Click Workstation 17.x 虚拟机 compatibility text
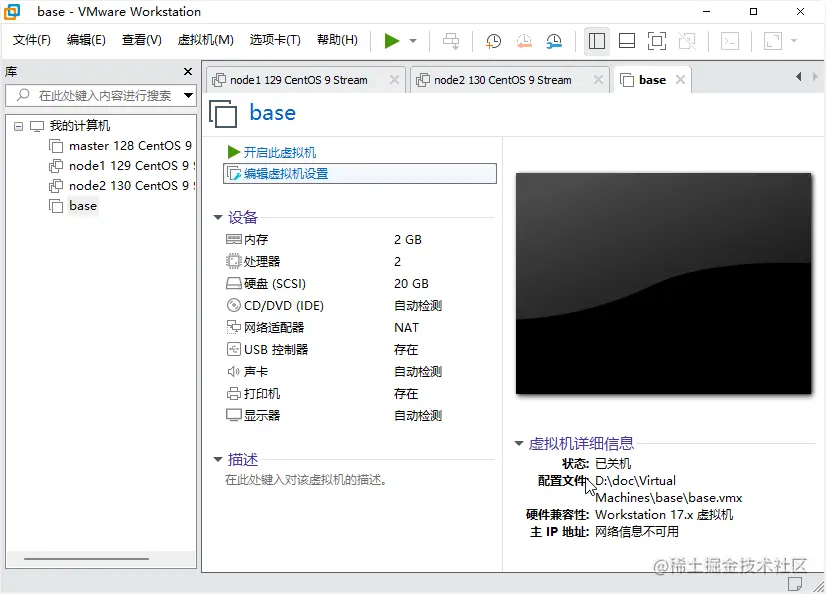This screenshot has height=594, width=826. click(664, 514)
